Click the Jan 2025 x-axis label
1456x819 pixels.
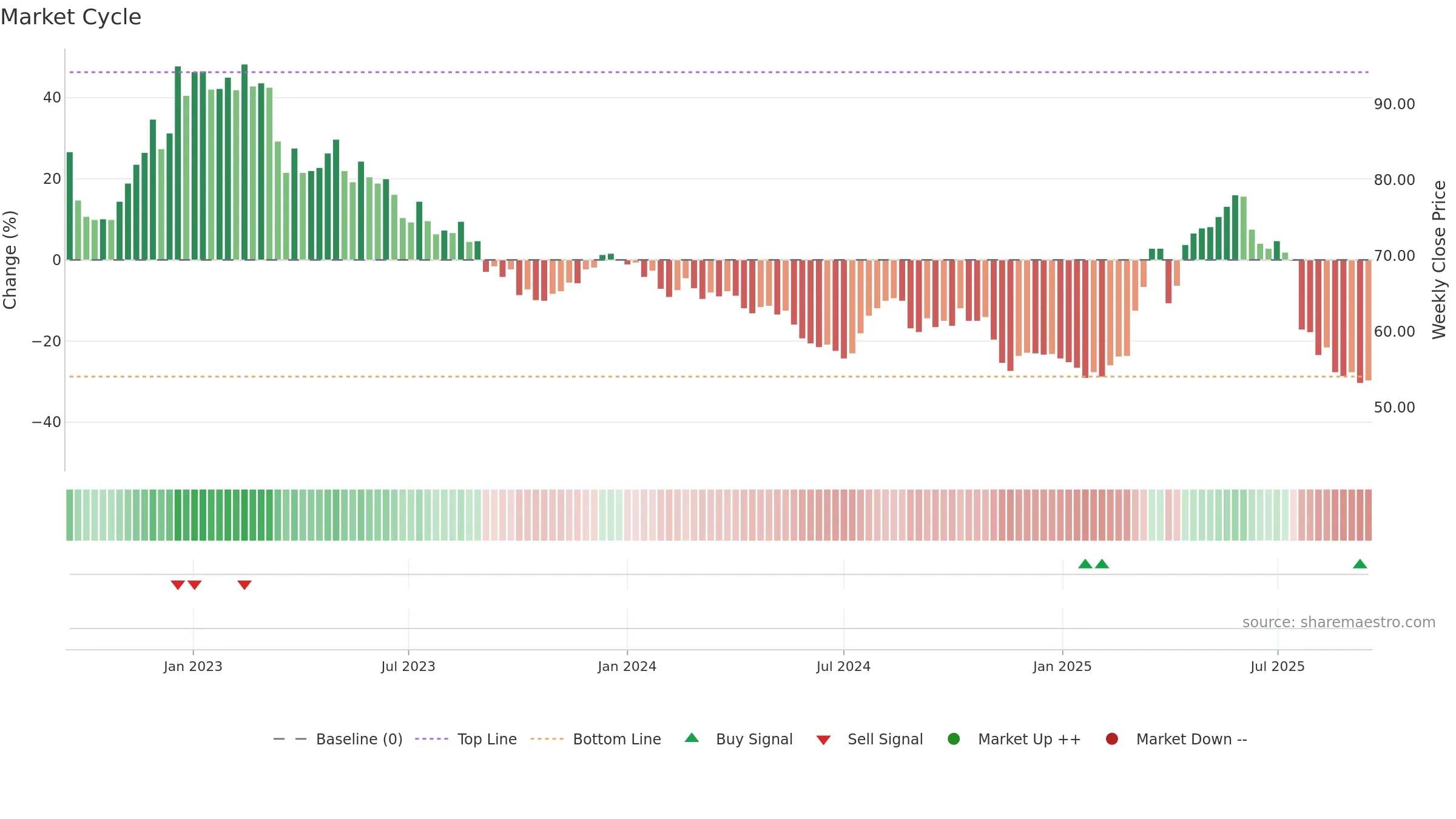click(x=1062, y=666)
